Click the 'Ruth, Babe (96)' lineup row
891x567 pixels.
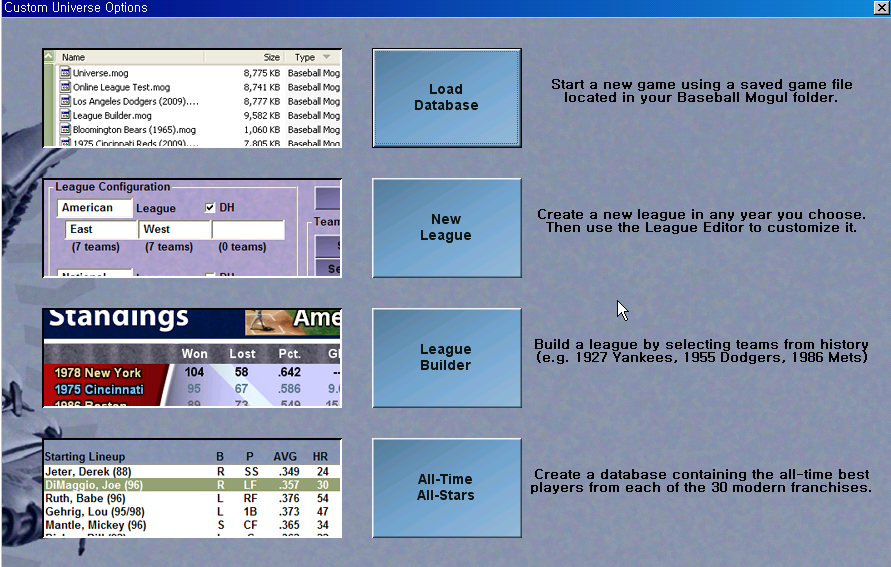click(x=192, y=498)
